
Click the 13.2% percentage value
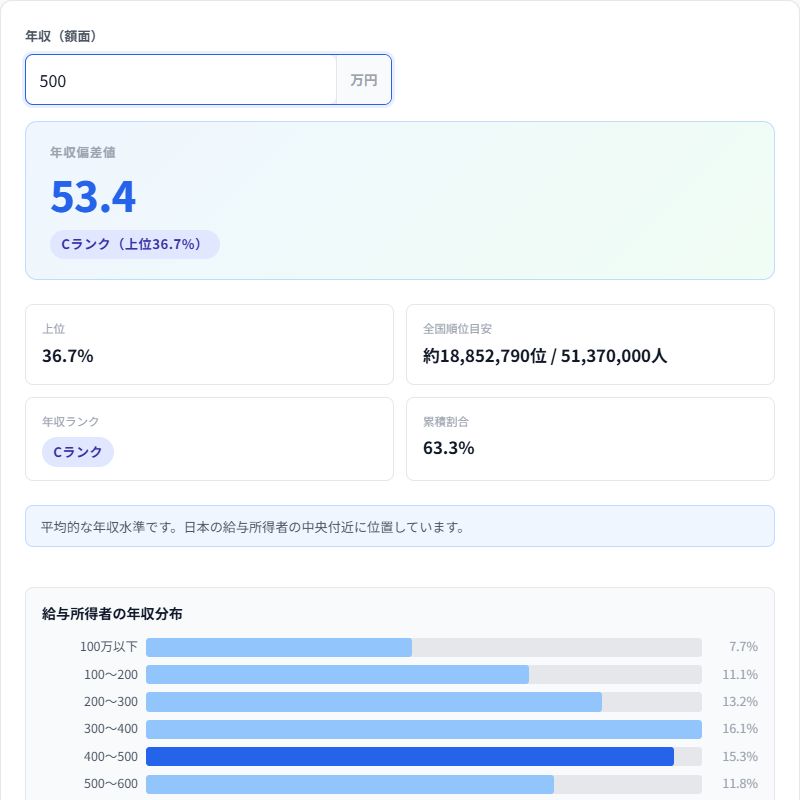(x=740, y=702)
